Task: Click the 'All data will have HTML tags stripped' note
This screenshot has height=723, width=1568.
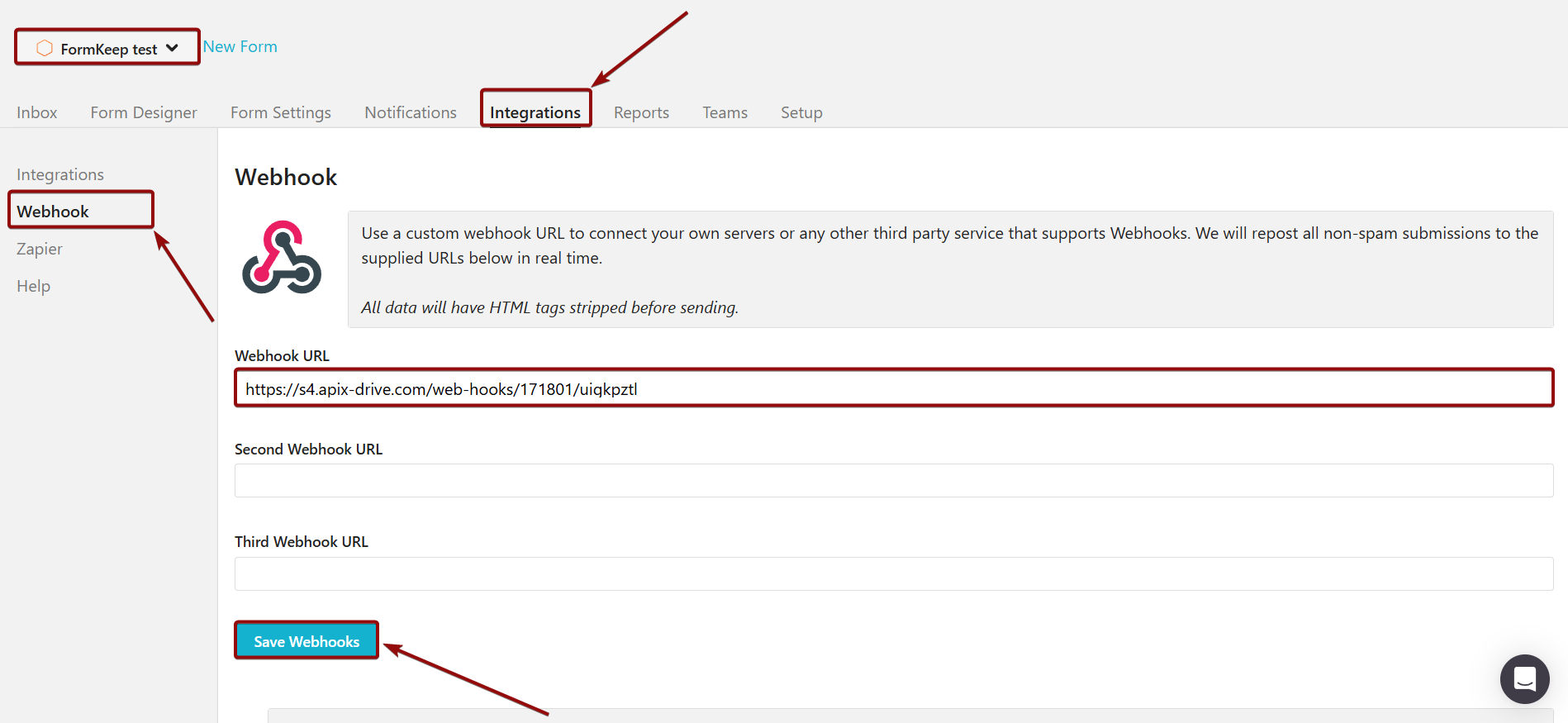Action: point(549,307)
